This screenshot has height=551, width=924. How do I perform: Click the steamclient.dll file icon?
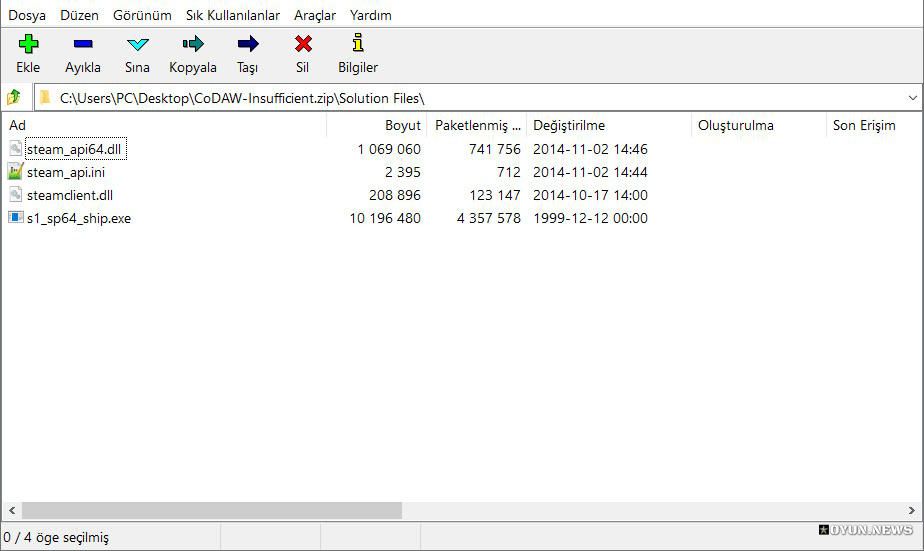(x=16, y=194)
